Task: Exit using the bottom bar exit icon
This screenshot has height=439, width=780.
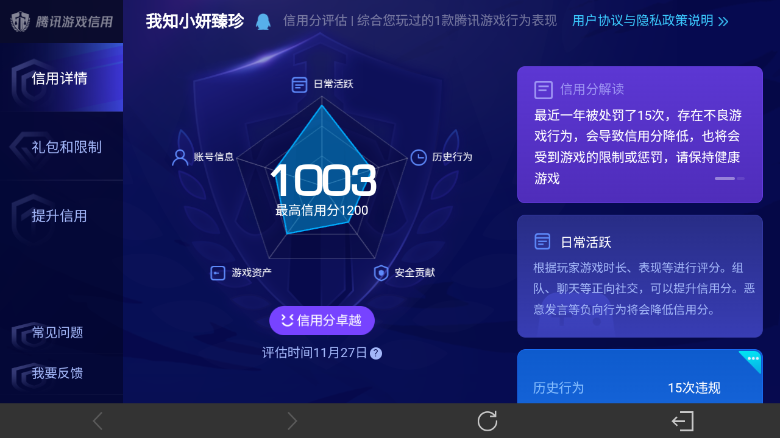Action: 682,421
